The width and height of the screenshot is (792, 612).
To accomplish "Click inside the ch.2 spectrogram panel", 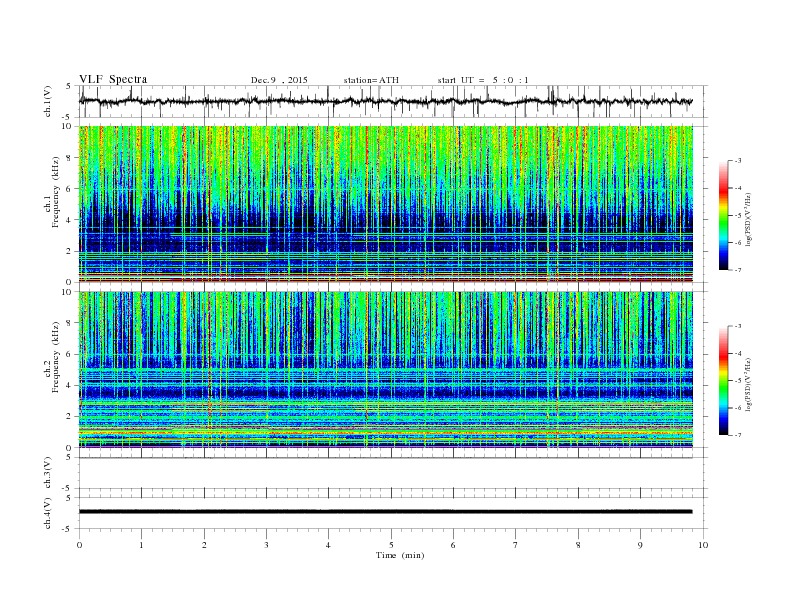I will 385,370.
